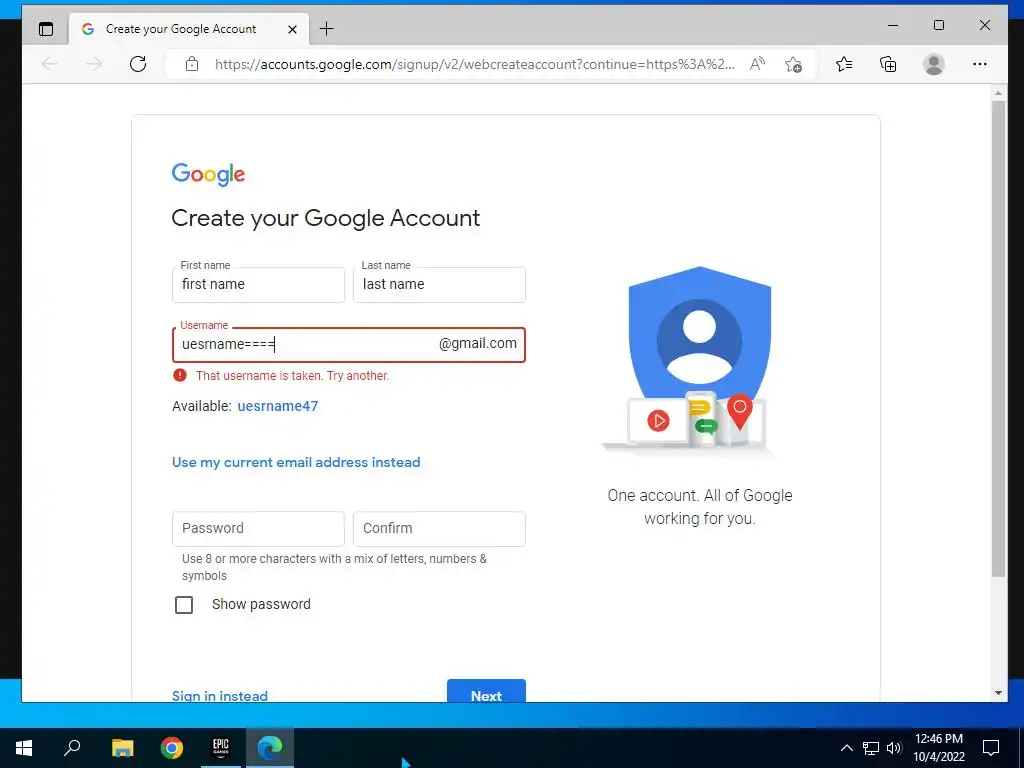The width and height of the screenshot is (1024, 768).
Task: Open File Explorer from taskbar
Action: pyautogui.click(x=122, y=748)
